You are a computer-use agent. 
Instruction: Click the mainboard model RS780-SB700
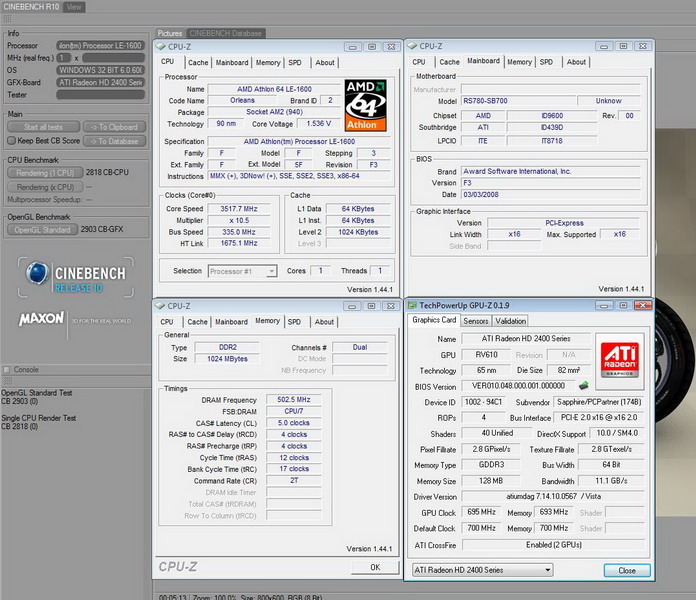point(518,101)
